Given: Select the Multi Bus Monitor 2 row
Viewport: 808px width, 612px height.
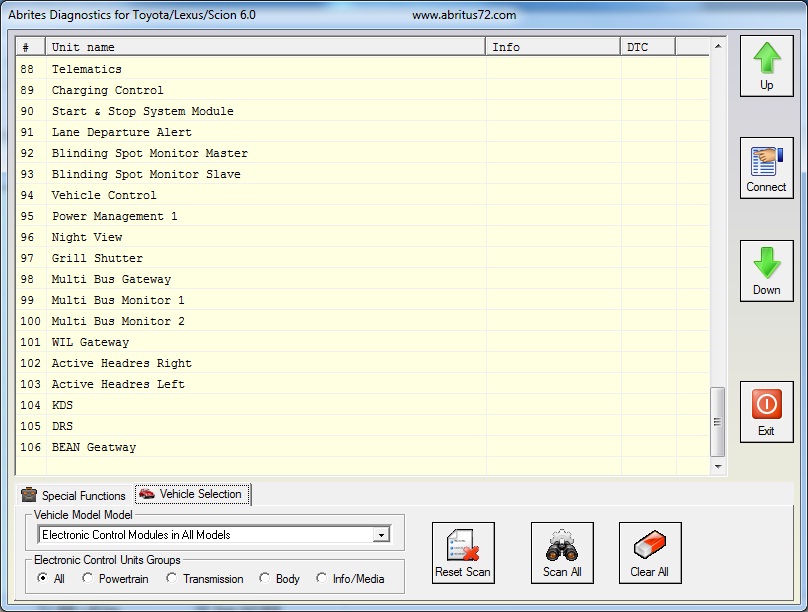Looking at the screenshot, I should coord(363,321).
